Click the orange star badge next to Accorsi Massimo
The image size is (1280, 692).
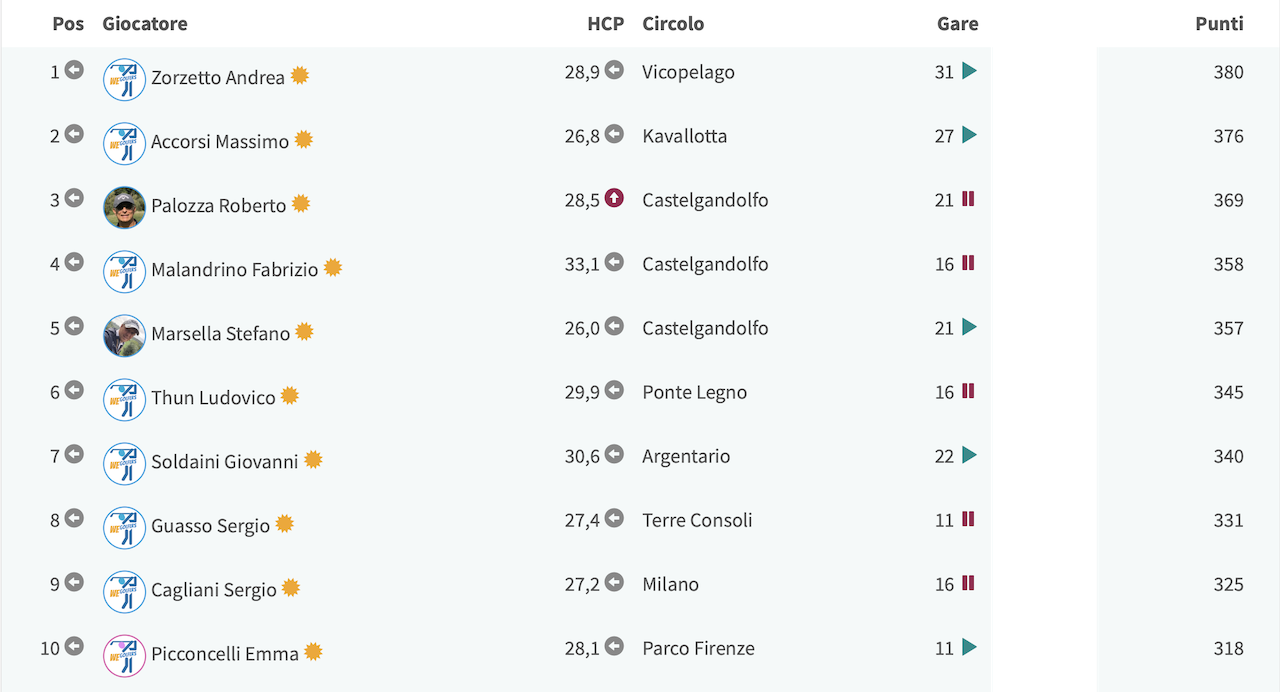click(304, 140)
